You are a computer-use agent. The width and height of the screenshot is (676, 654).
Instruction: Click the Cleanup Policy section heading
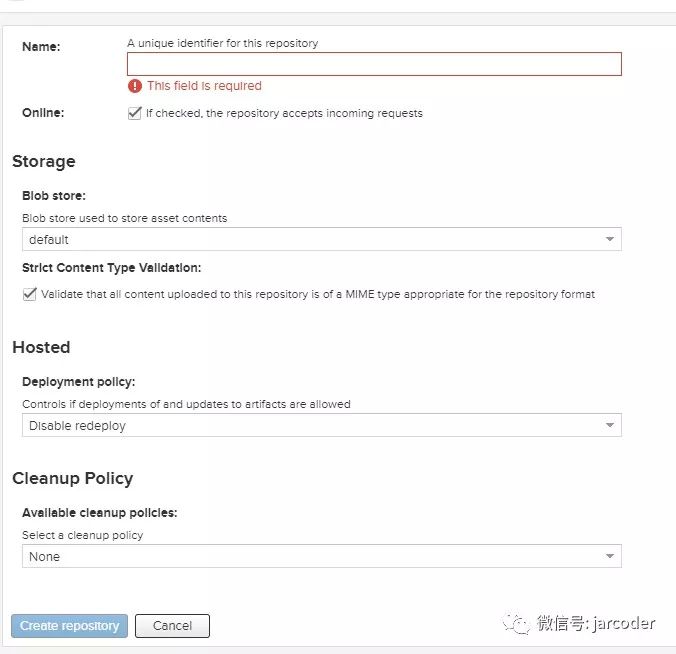coord(72,478)
